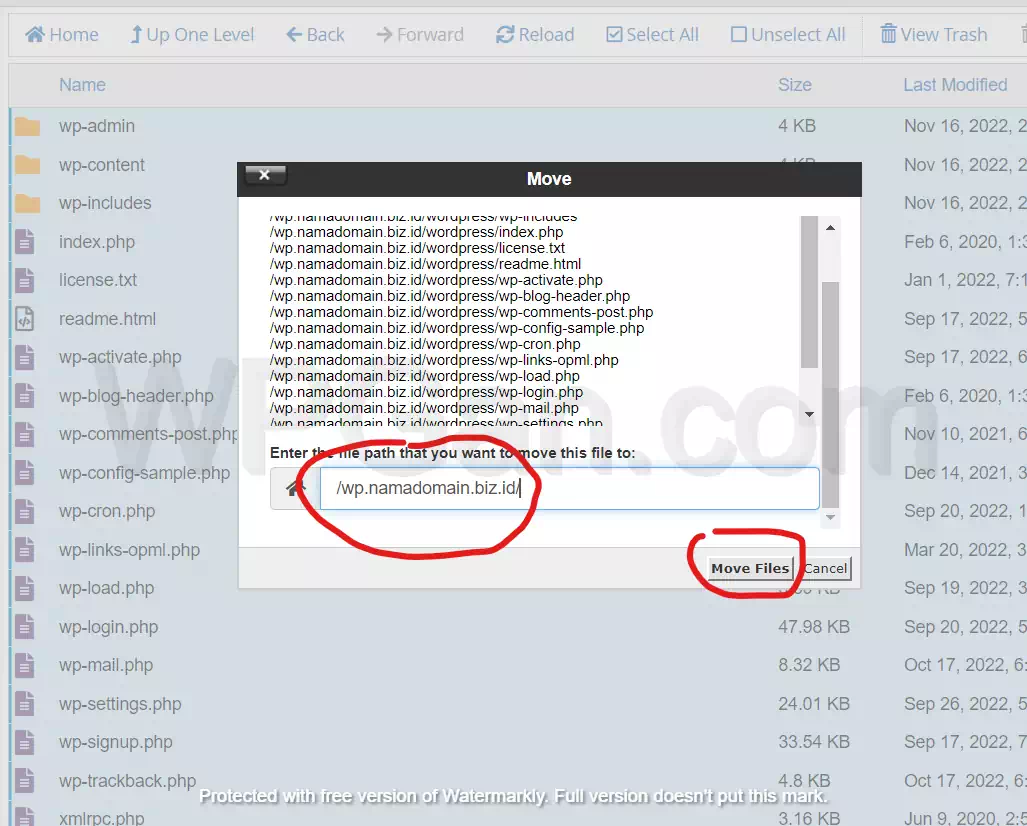This screenshot has width=1027, height=826.
Task: Select the wp-signup.php file name
Action: point(116,743)
